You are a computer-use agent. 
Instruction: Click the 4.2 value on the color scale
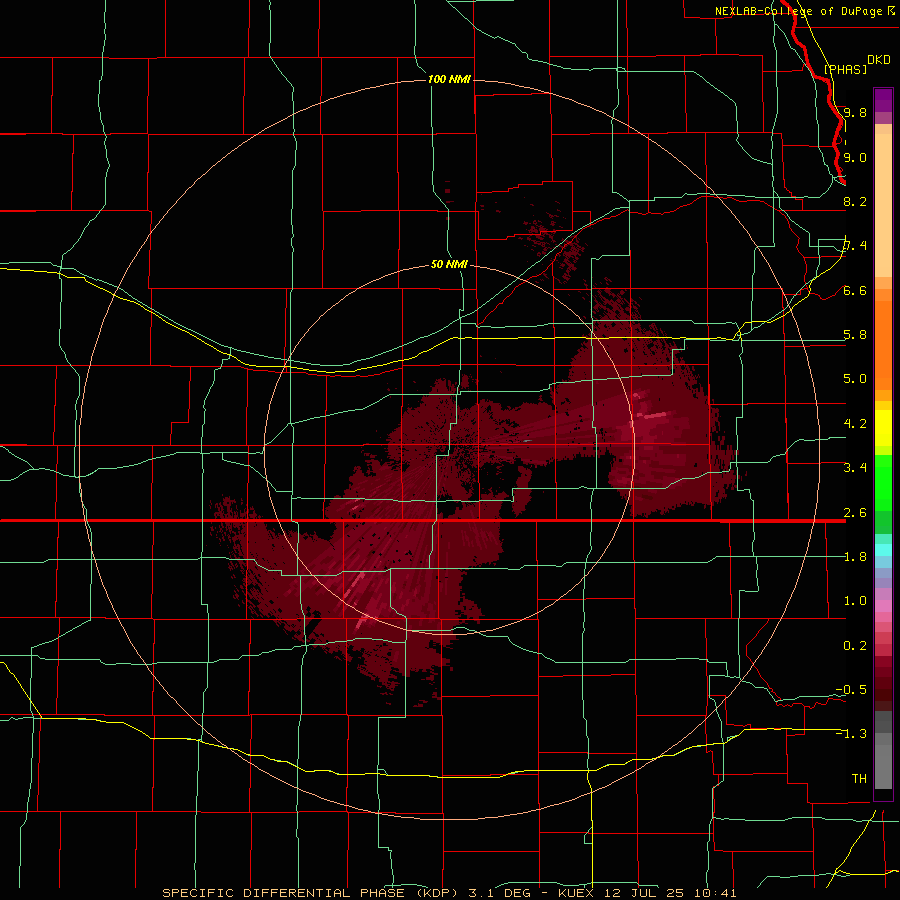(x=855, y=424)
